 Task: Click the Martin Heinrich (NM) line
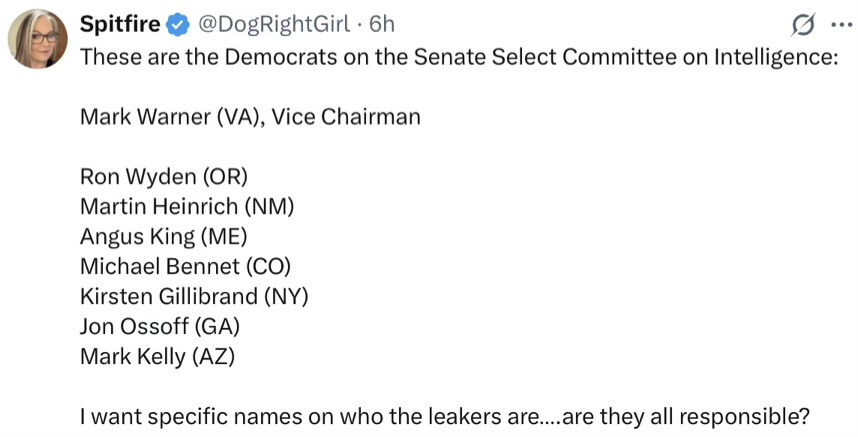click(187, 207)
